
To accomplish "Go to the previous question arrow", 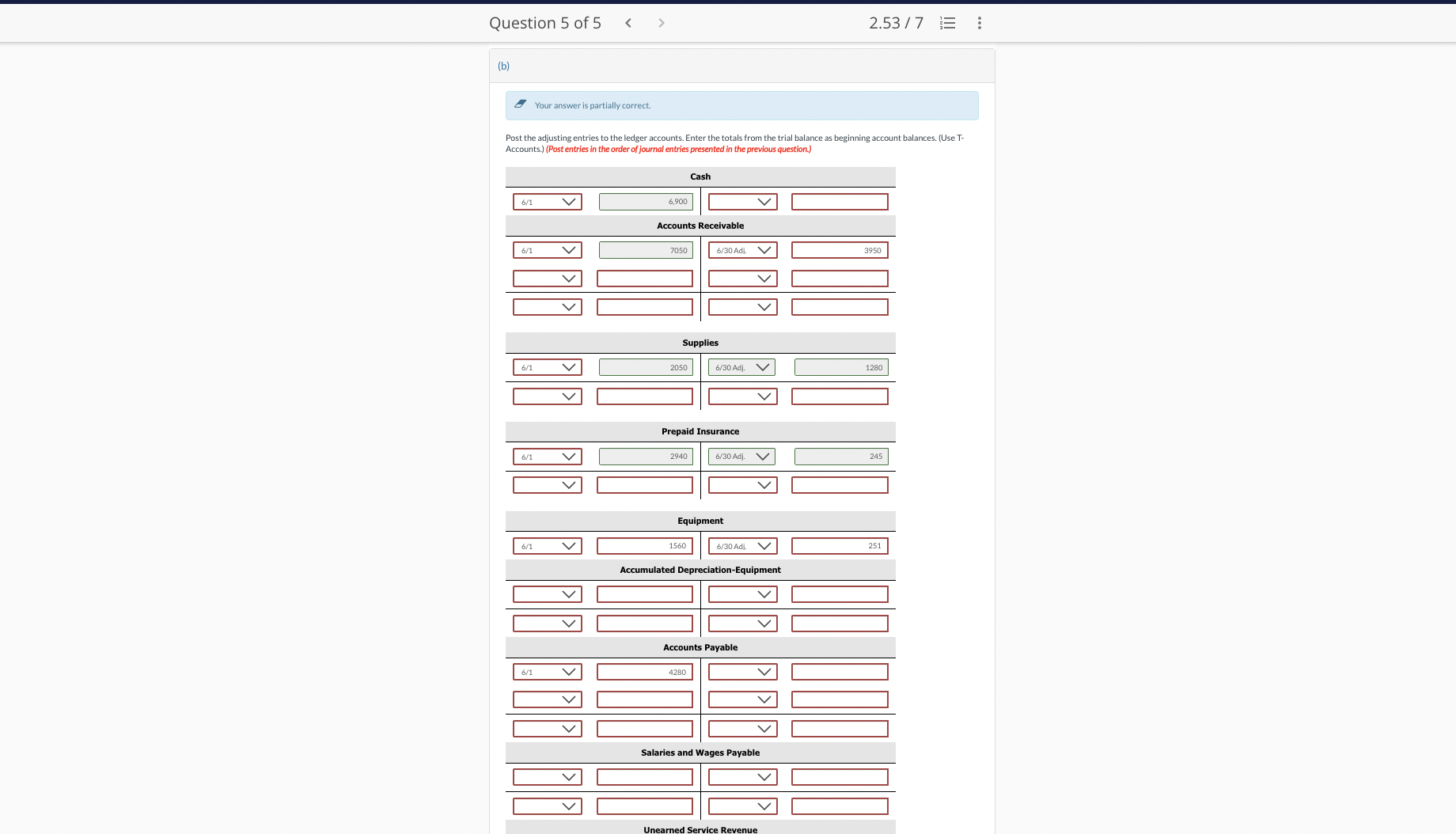I will (x=628, y=23).
